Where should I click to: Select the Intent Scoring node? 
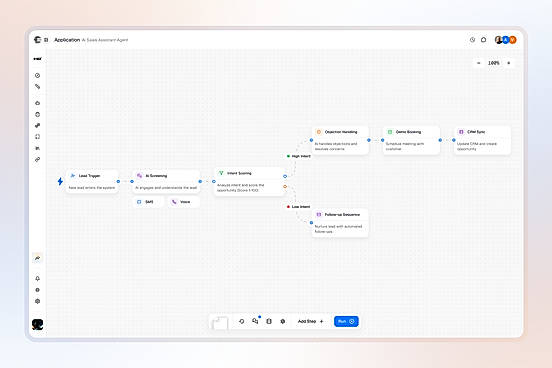point(249,181)
